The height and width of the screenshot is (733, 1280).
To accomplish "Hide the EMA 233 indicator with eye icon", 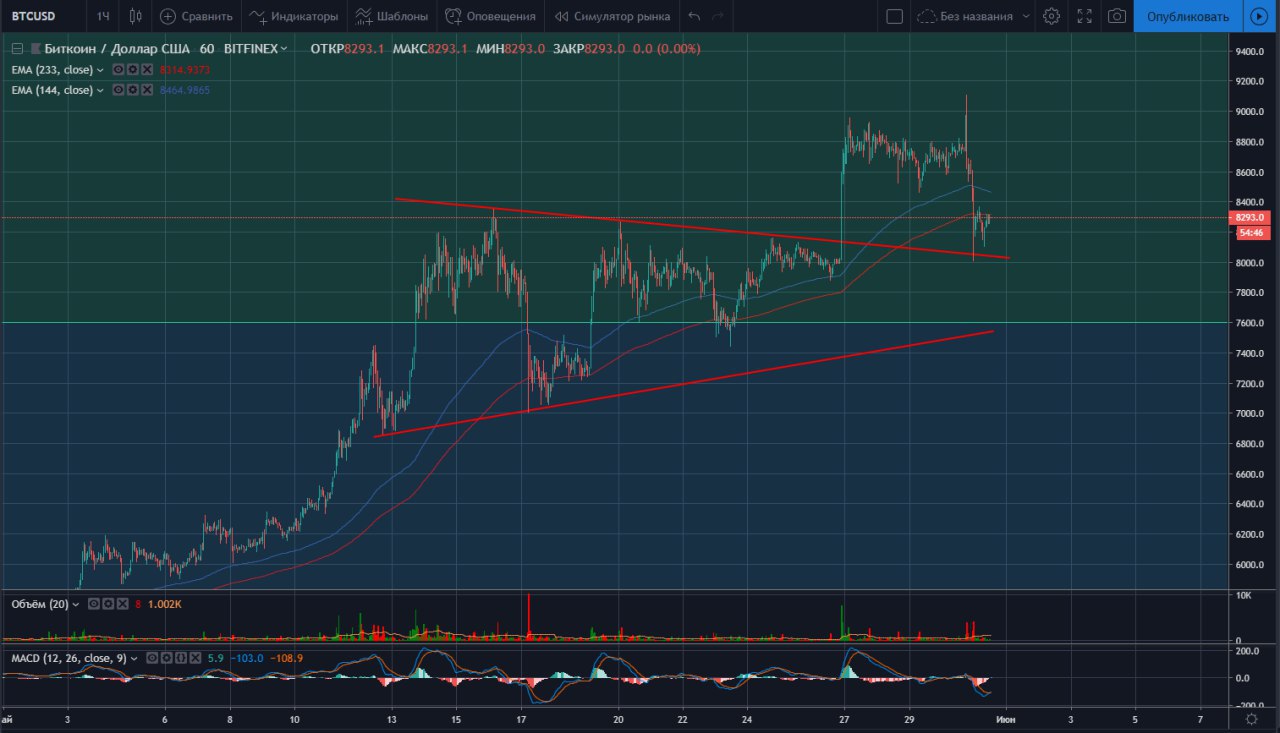I will (x=118, y=70).
